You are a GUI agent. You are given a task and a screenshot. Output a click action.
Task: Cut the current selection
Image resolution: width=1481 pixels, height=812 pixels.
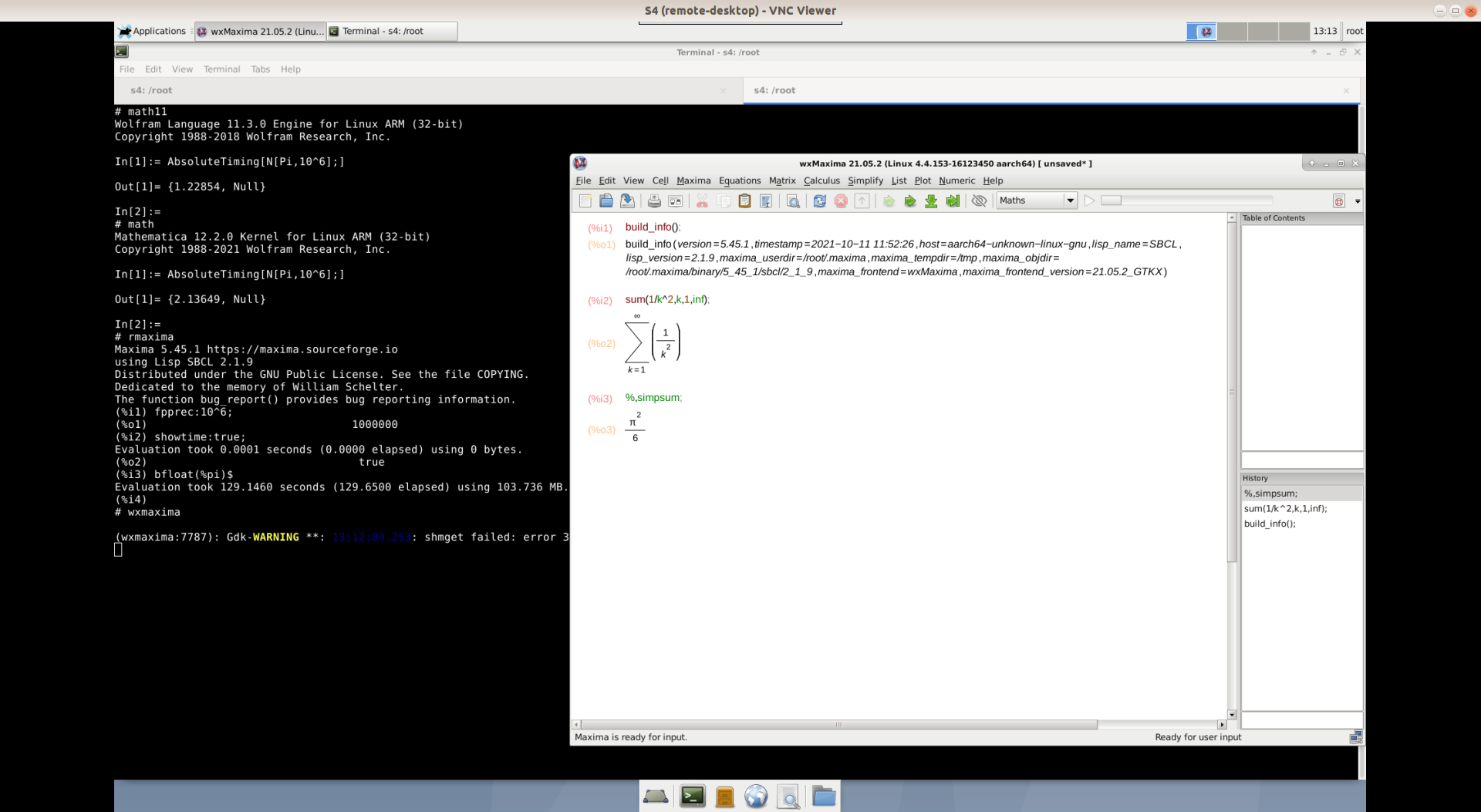(702, 200)
